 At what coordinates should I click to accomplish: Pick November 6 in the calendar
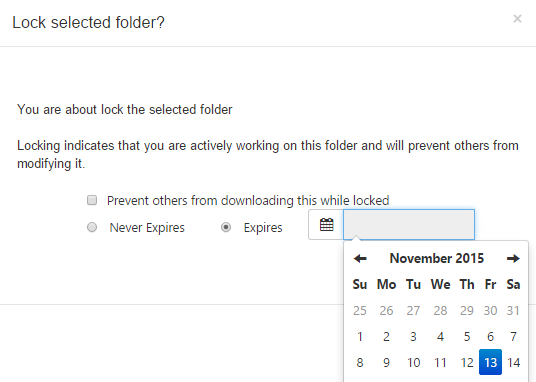490,337
